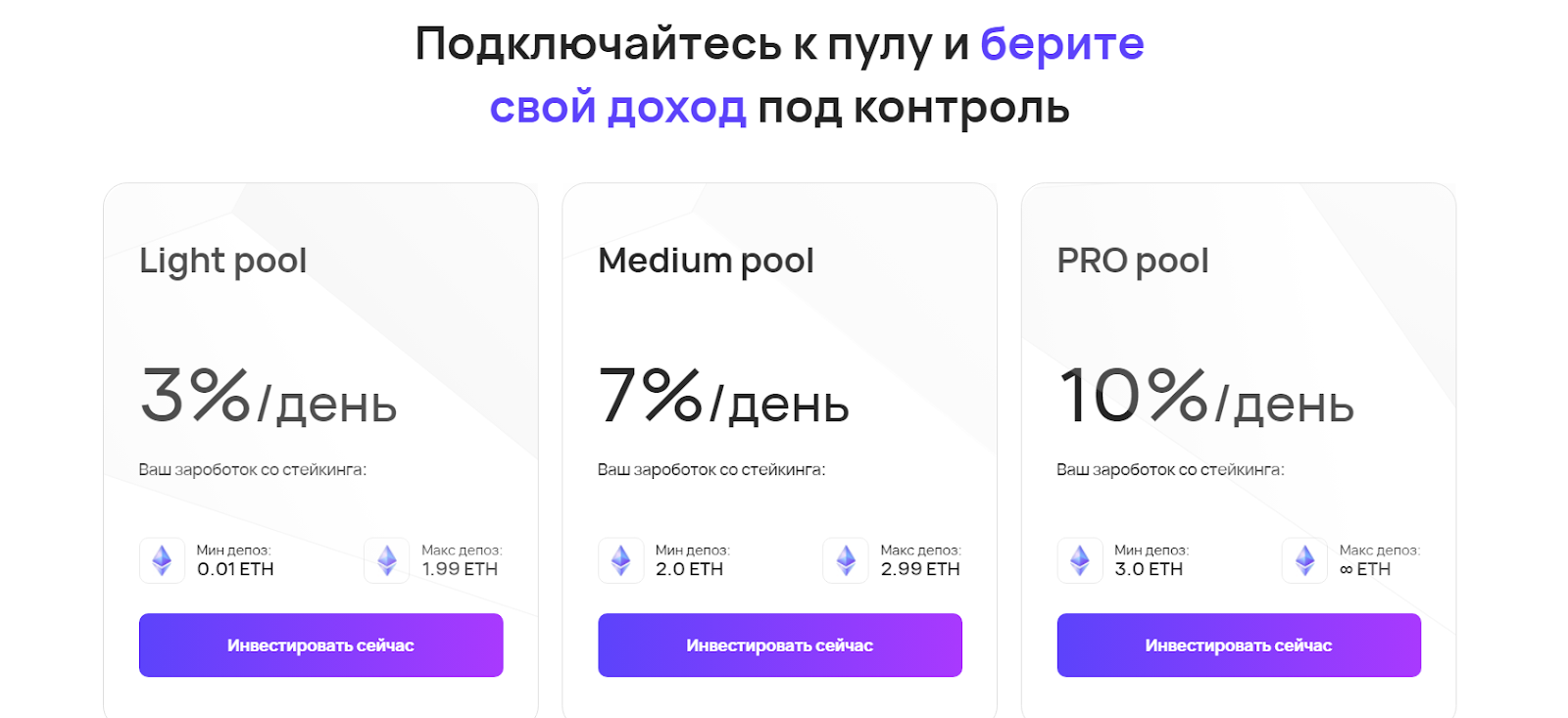Click the 10%/день rate text
This screenshot has width=1568, height=718.
click(1206, 397)
